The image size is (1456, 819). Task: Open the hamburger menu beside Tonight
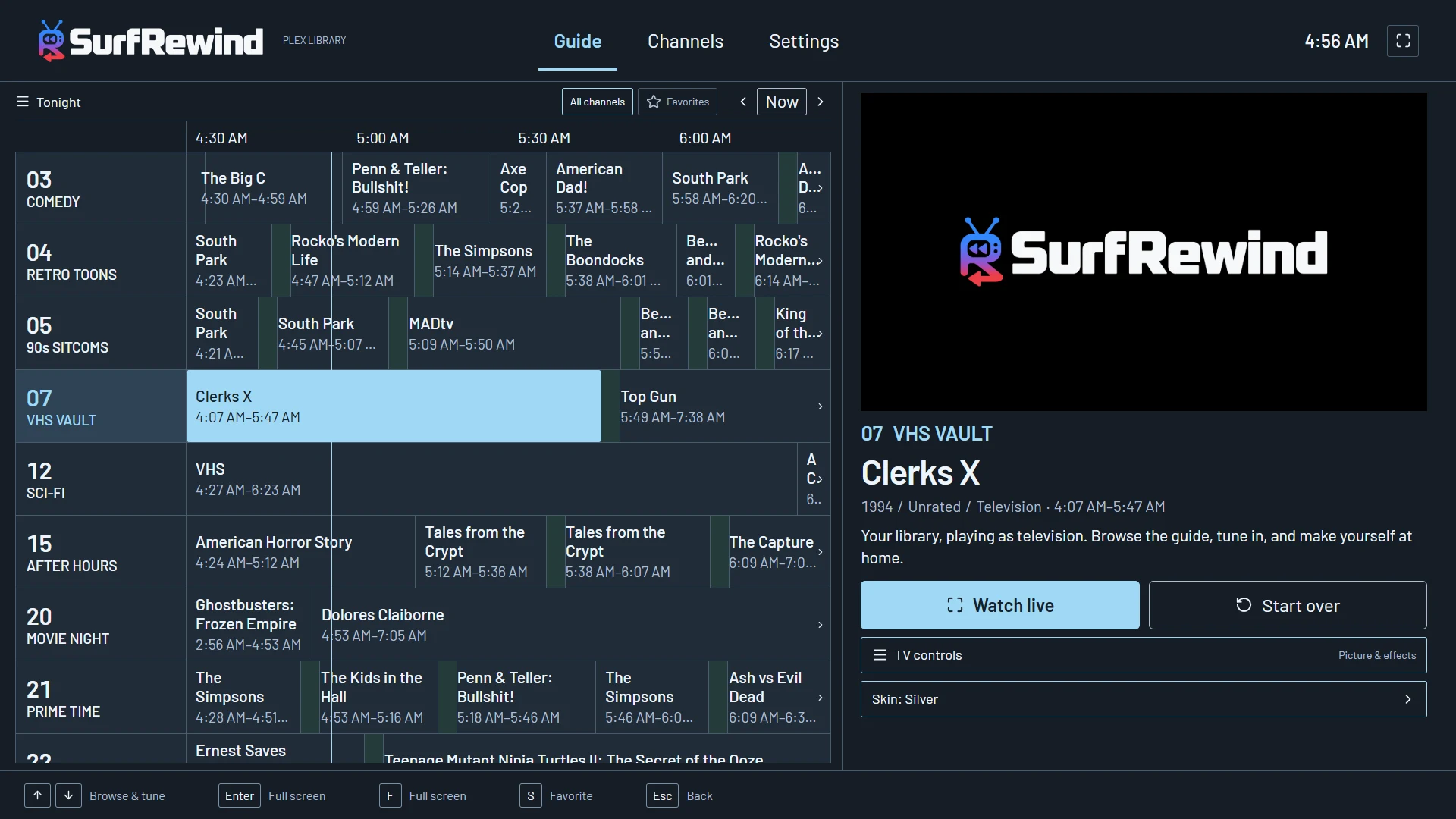tap(23, 102)
